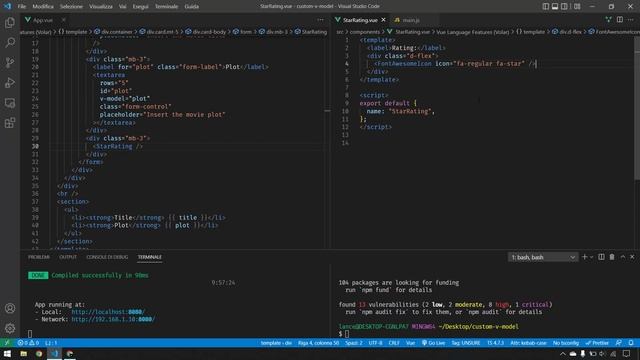Switch to the PROBLEMI panel tab

tap(39, 257)
